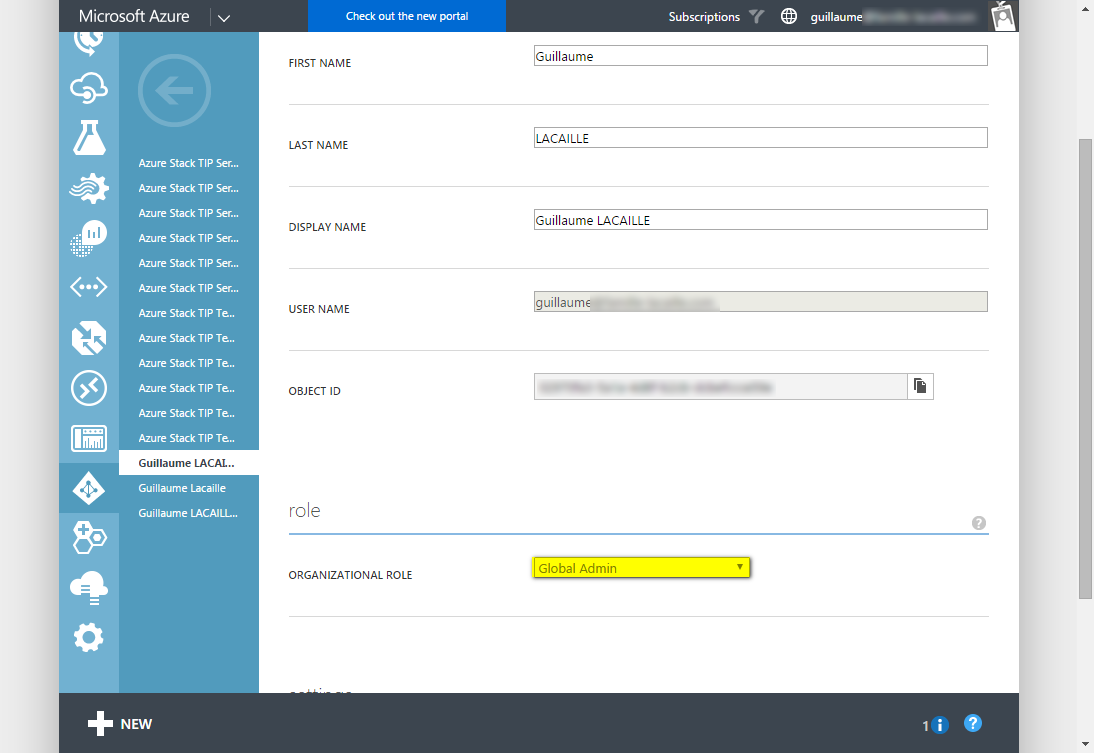Copy the Object ID to clipboard
This screenshot has width=1094, height=753.
click(920, 387)
